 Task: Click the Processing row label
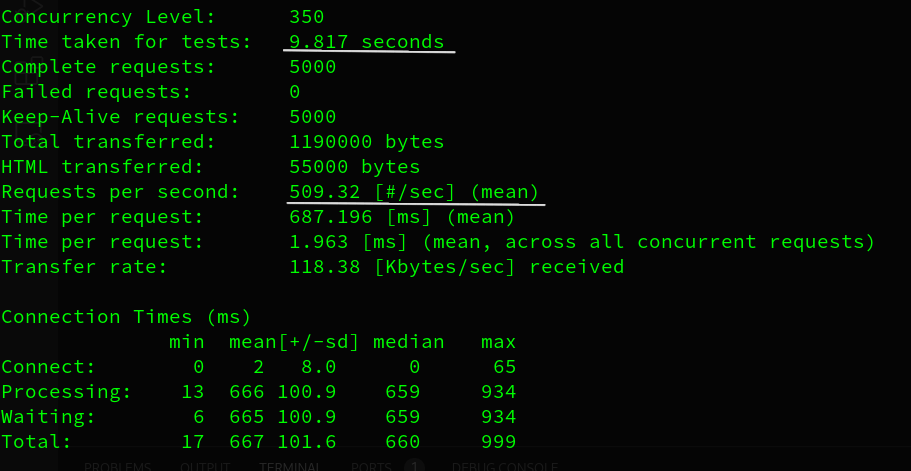coord(66,392)
